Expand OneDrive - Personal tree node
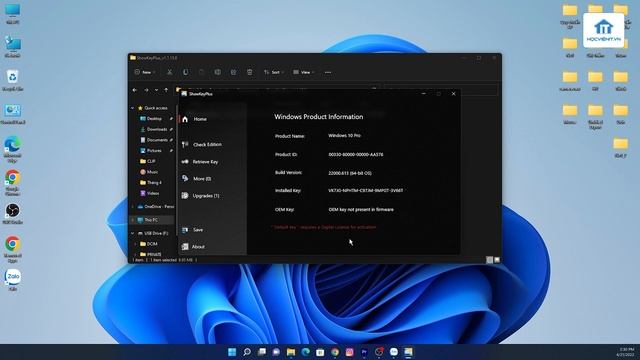Screen dimensions: 640x360 (133, 207)
